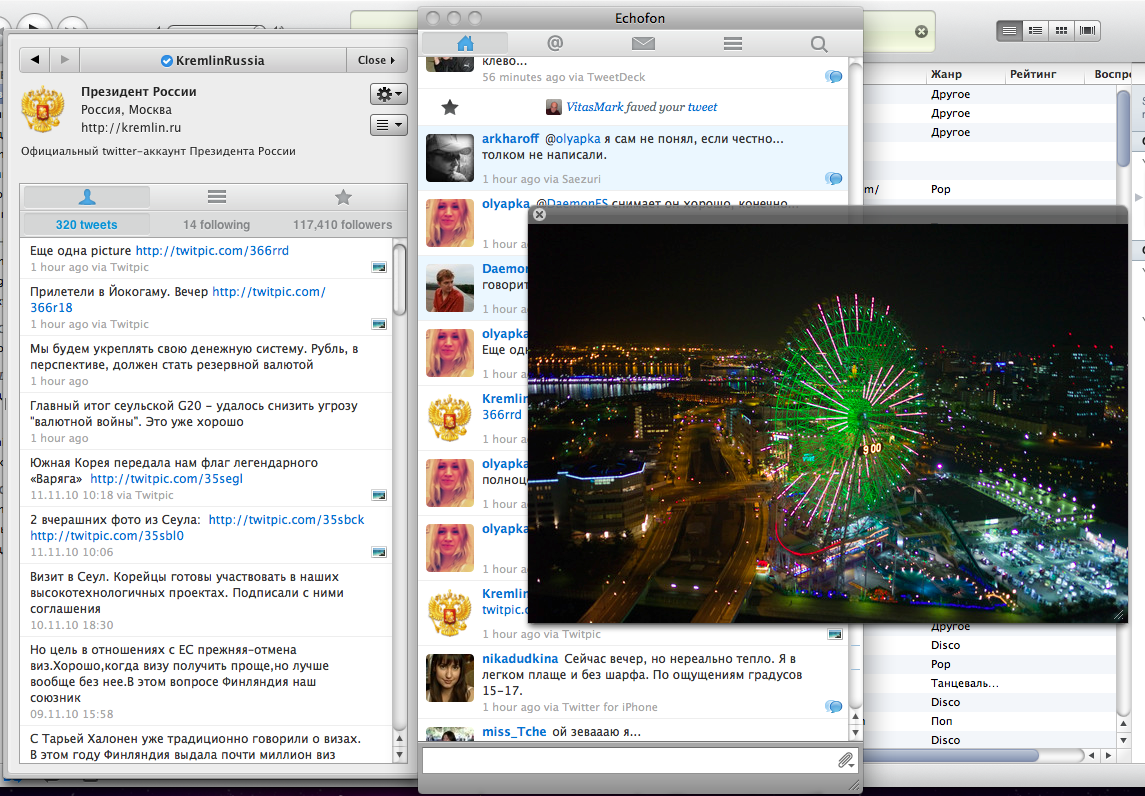The image size is (1145, 796).
Task: Click picture icon on 'Варяга' flag tweet
Action: tap(379, 495)
